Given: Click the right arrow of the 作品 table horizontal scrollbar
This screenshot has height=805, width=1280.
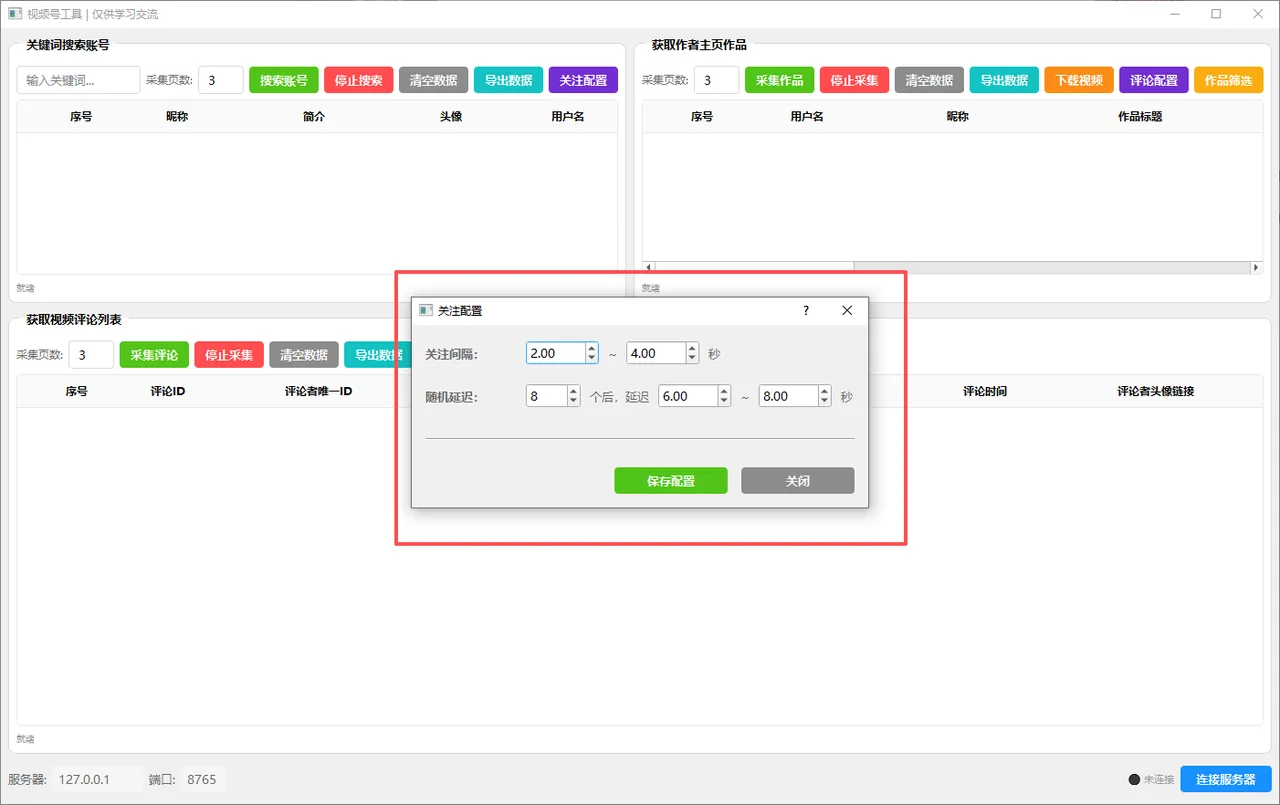Looking at the screenshot, I should pos(1257,267).
